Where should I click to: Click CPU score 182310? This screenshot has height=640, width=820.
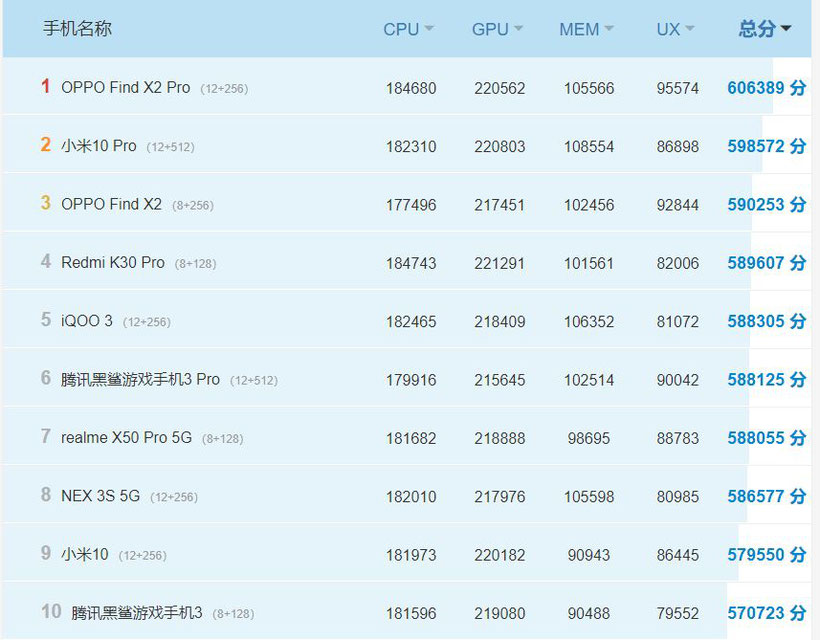(x=411, y=147)
